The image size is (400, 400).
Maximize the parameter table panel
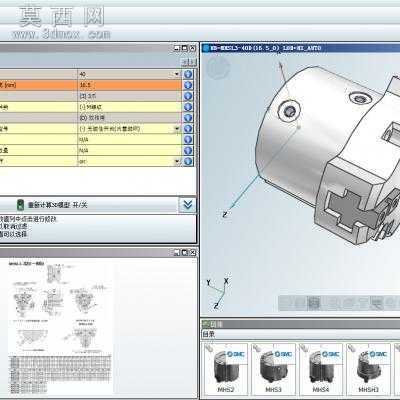(x=185, y=48)
